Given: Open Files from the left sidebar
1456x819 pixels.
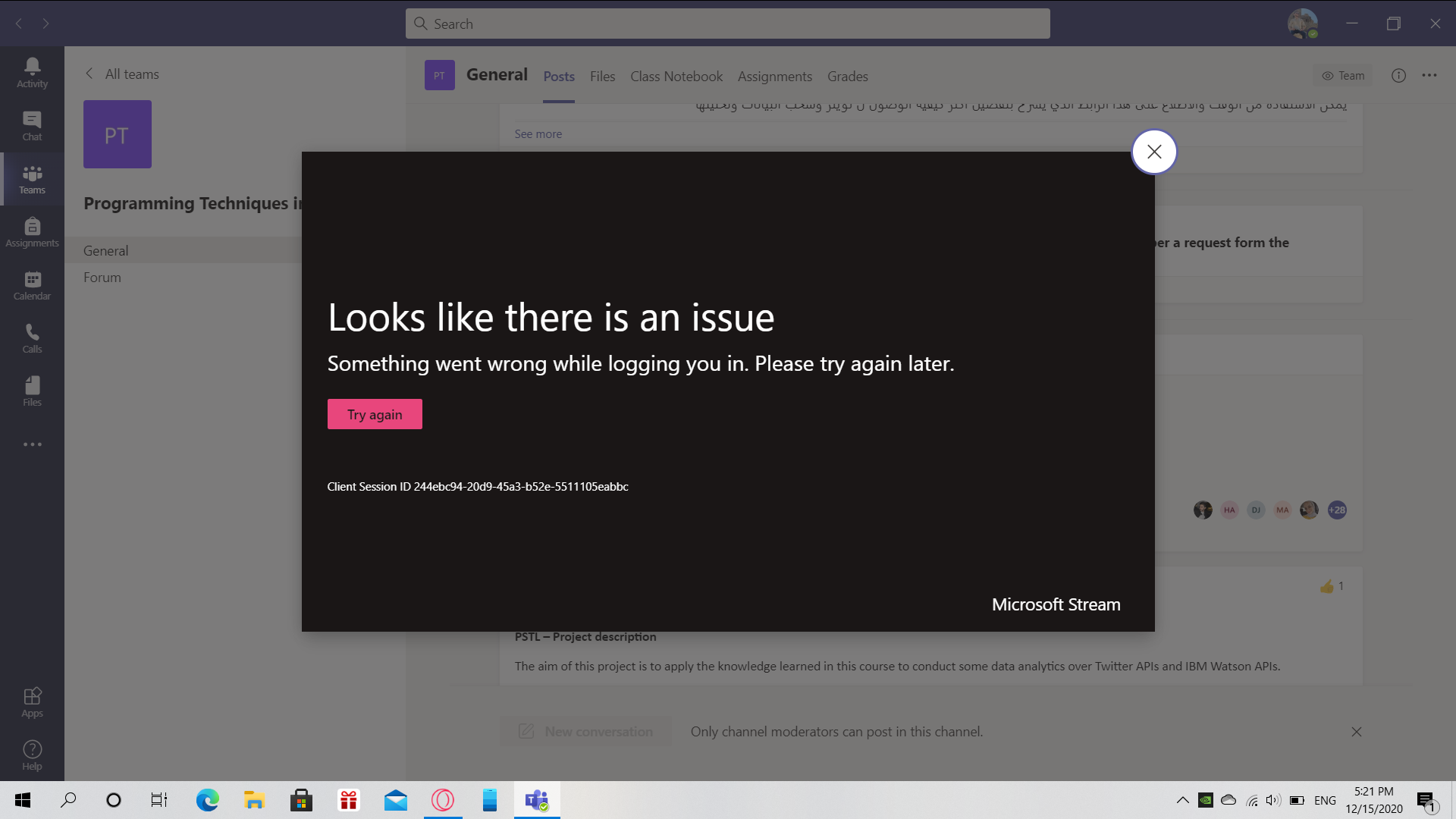Looking at the screenshot, I should [32, 391].
